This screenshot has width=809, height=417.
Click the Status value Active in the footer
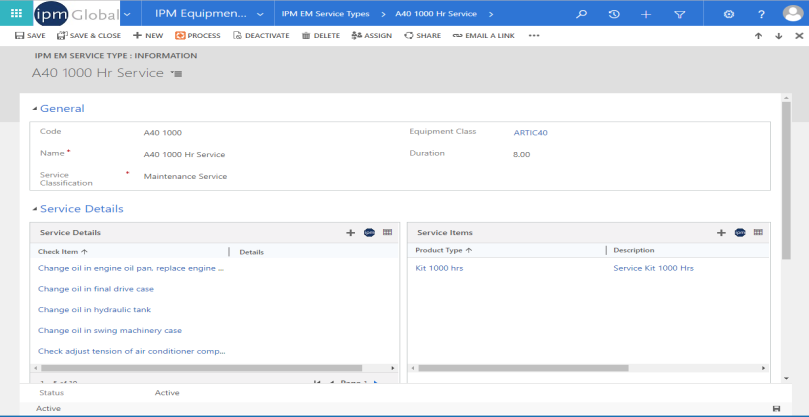[167, 393]
